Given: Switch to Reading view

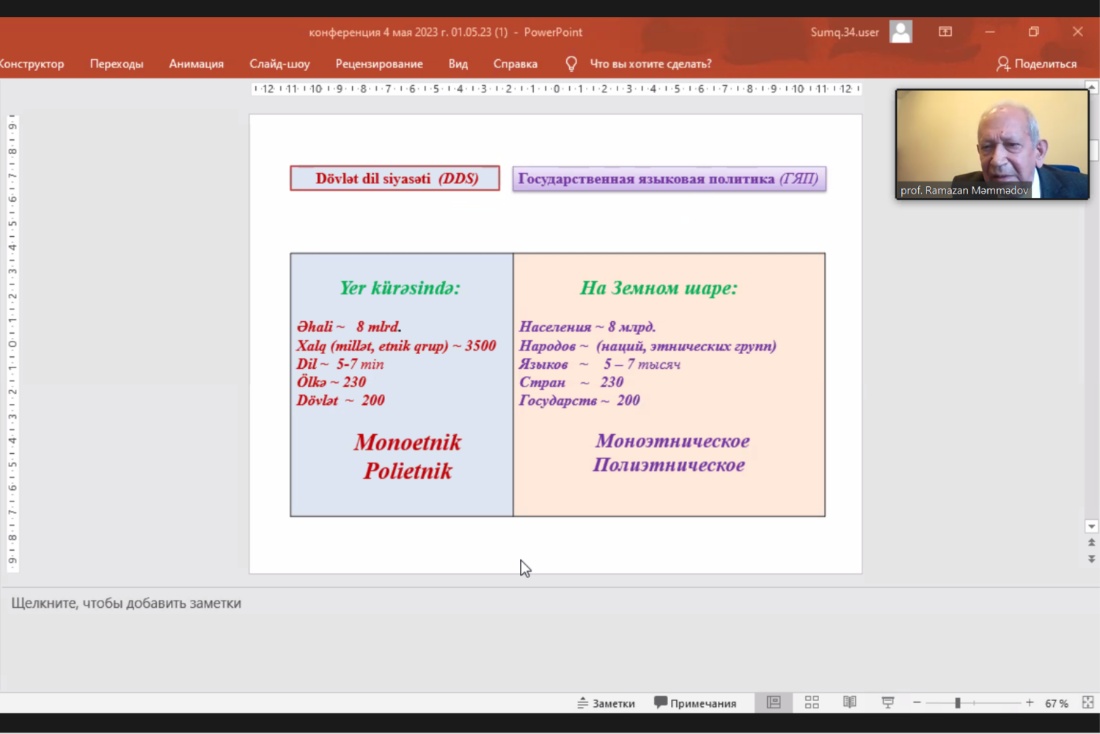Looking at the screenshot, I should (849, 703).
